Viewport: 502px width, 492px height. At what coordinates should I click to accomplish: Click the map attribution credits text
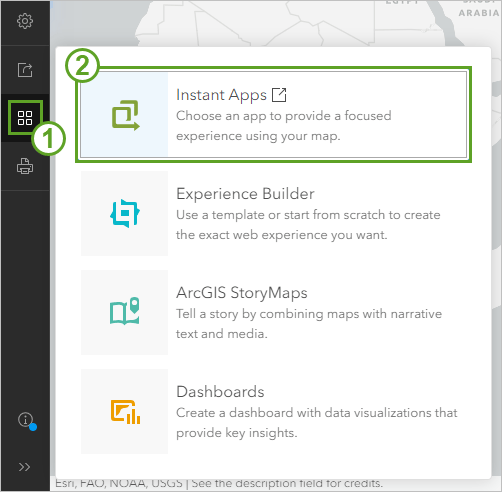tap(219, 483)
